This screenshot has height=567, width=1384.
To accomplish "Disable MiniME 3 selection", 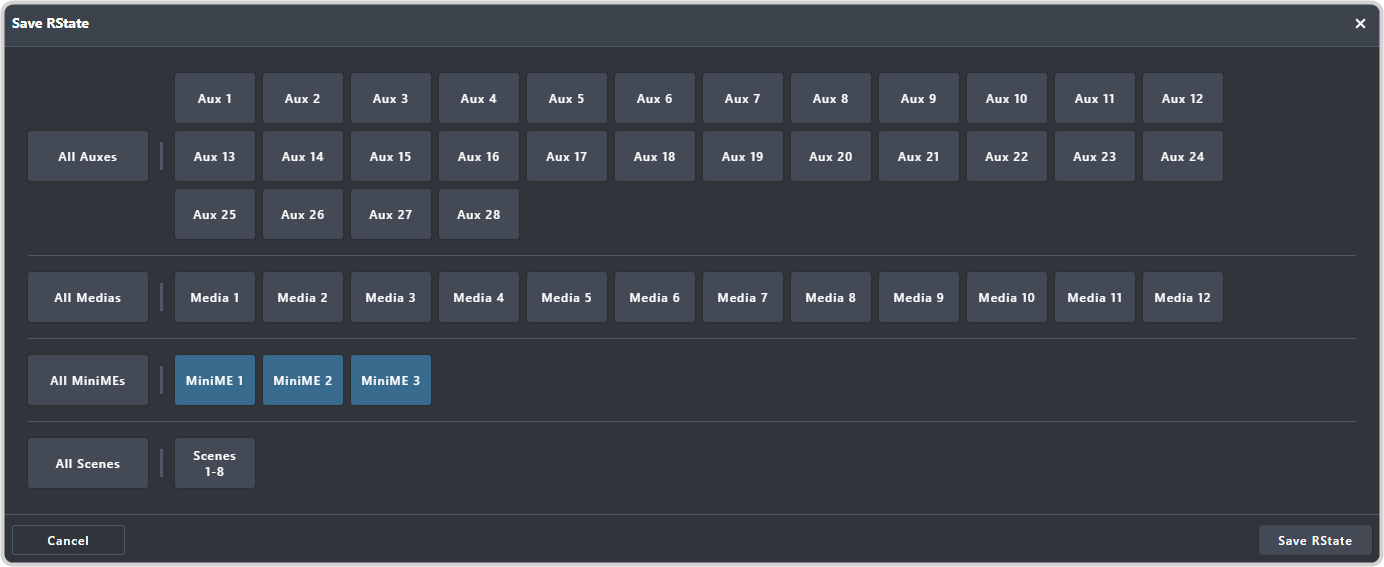I will click(x=391, y=380).
